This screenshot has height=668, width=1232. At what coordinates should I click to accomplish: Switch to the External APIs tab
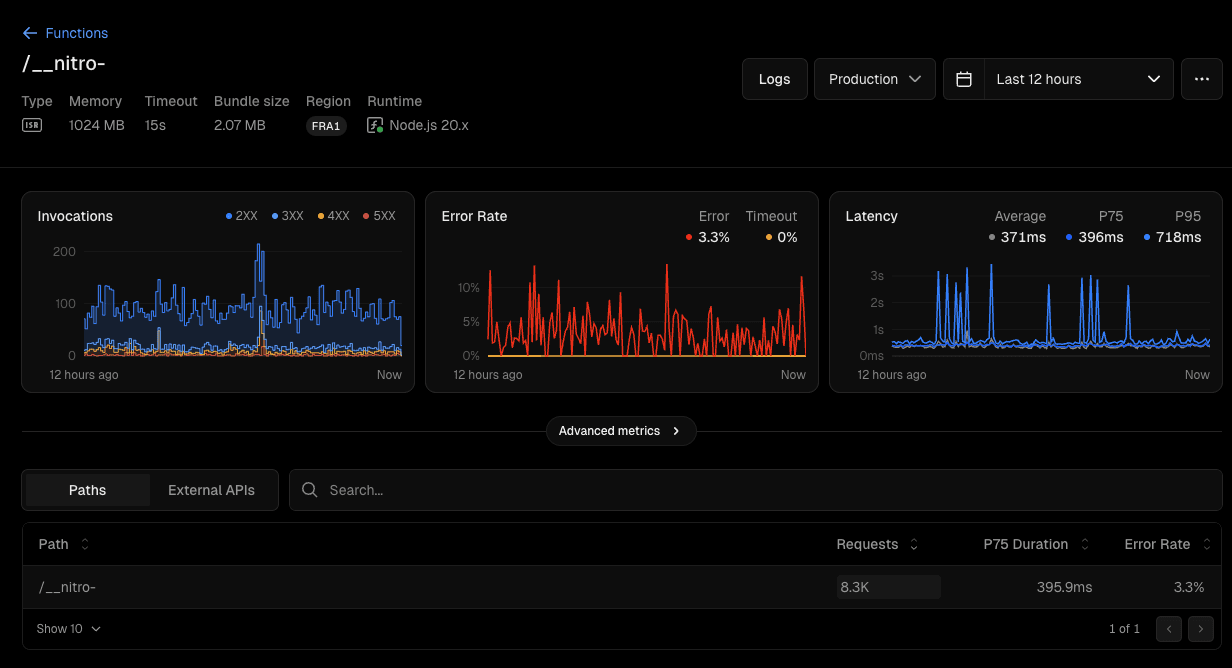click(211, 490)
